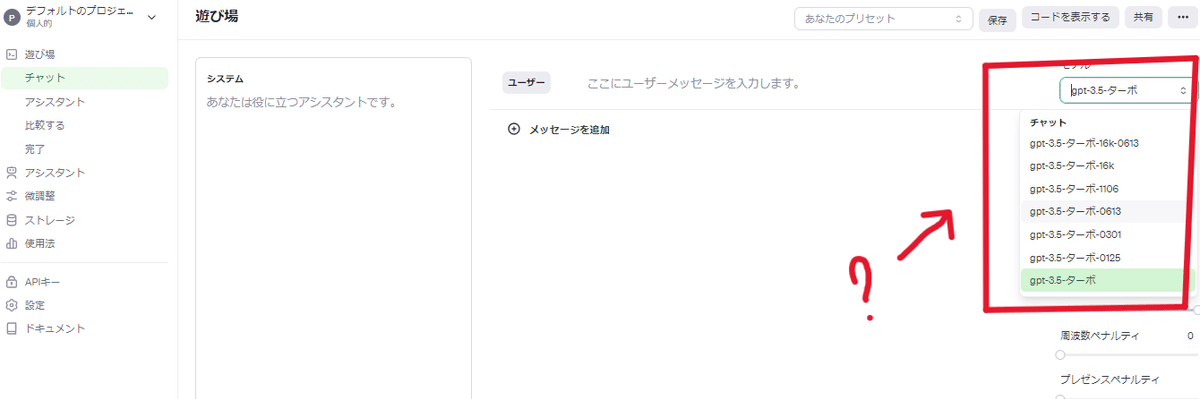Click the 設定 gear icon

(11, 305)
